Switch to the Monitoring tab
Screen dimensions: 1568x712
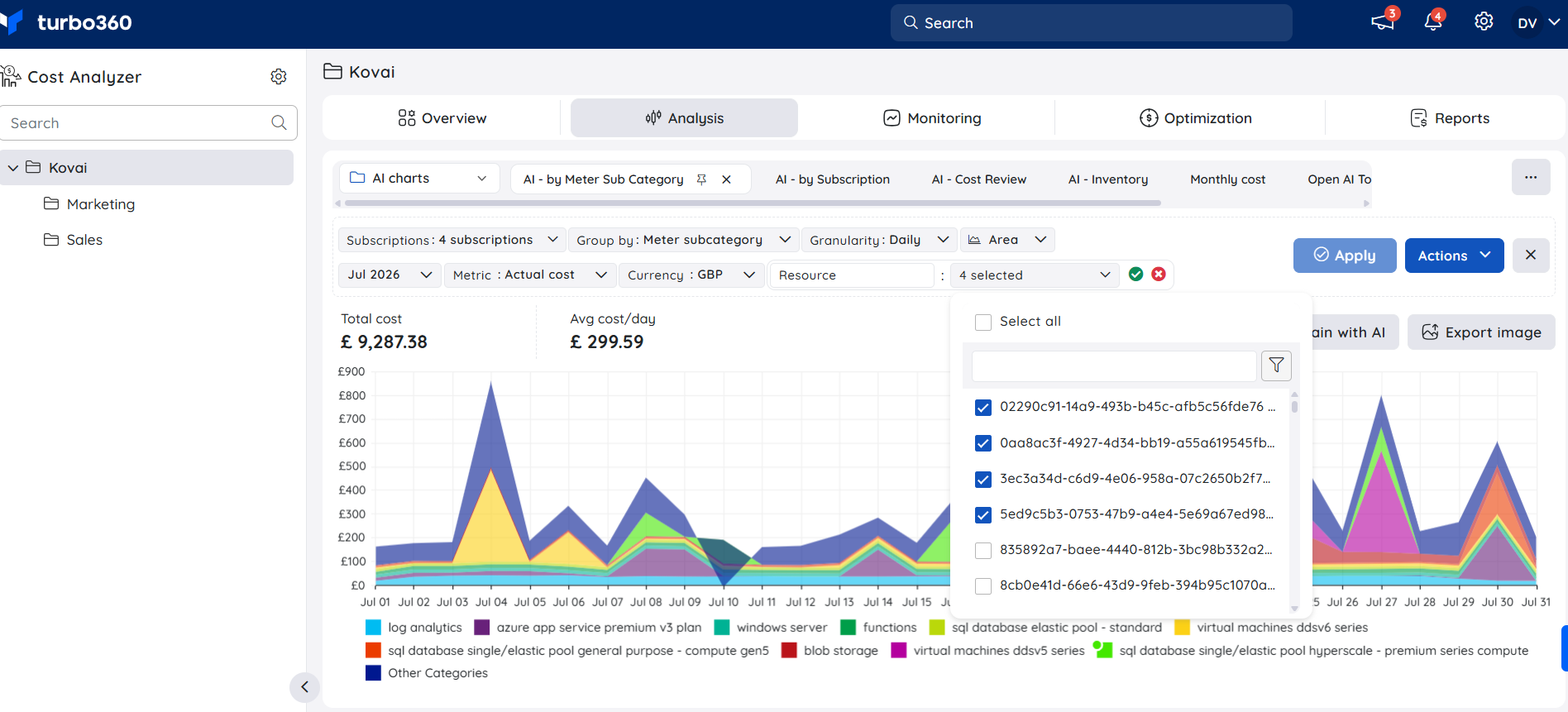pos(932,118)
